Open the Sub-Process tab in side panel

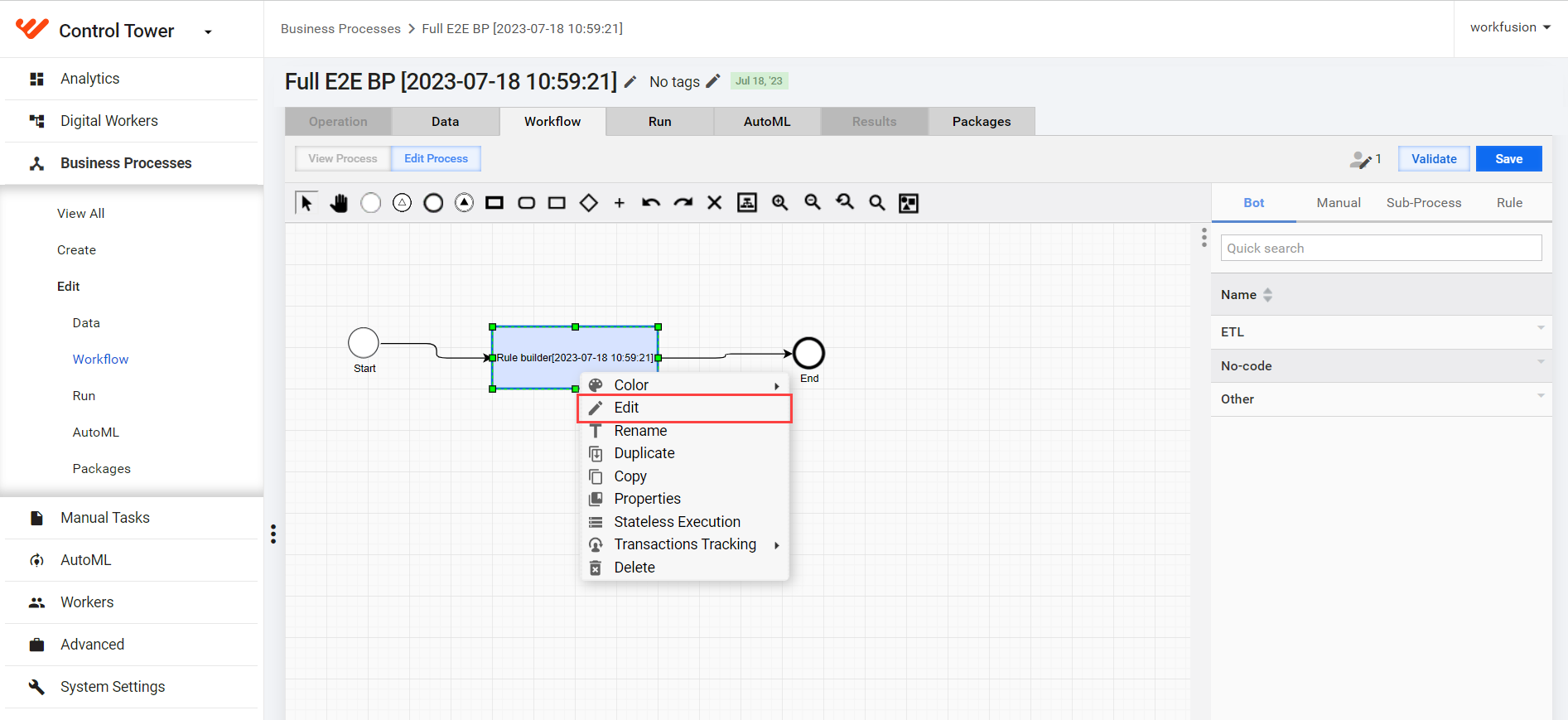coord(1424,203)
